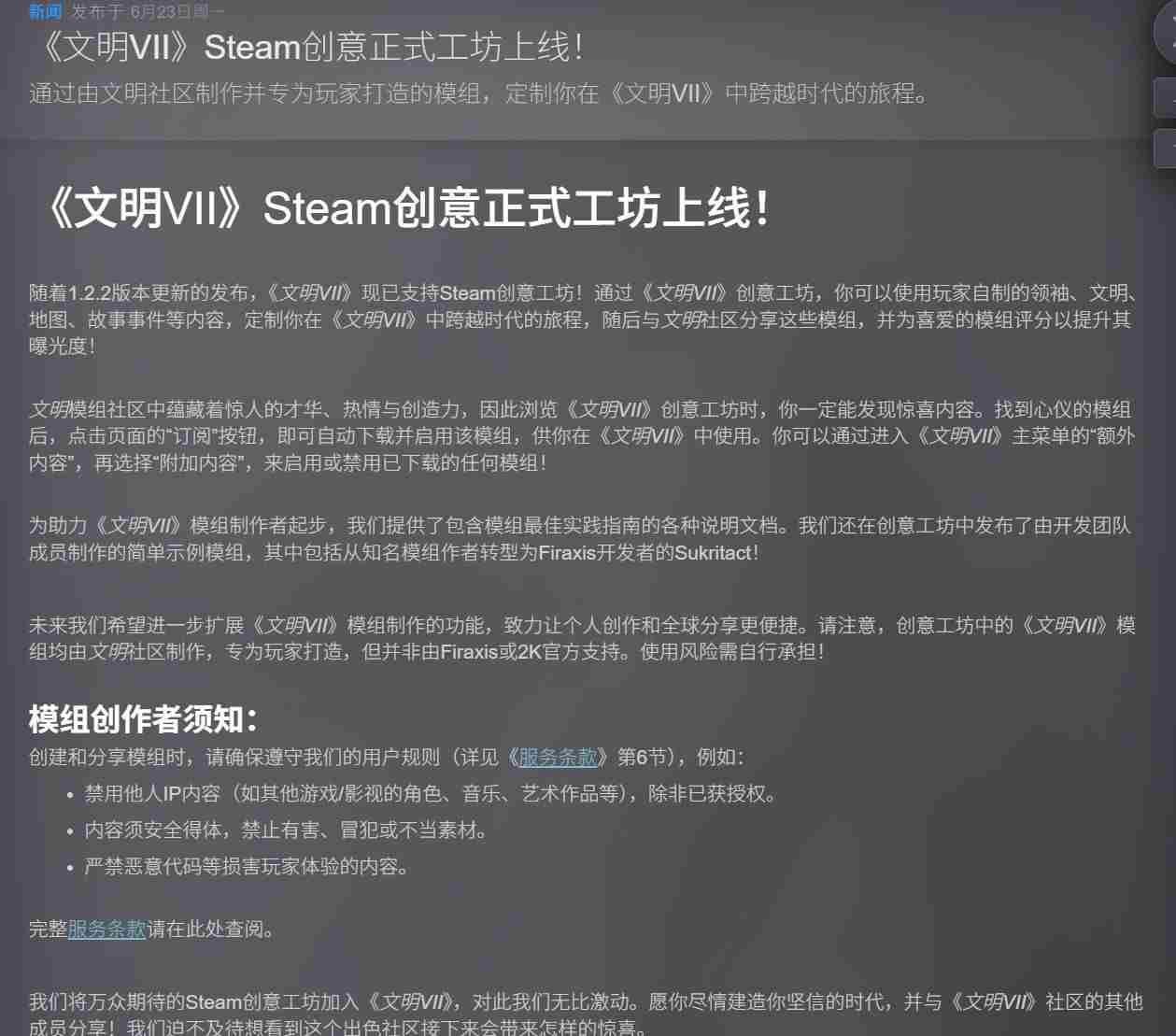Click the bullet about 内容须安全得体
The height and width of the screenshot is (1036, 1176).
[x=286, y=830]
